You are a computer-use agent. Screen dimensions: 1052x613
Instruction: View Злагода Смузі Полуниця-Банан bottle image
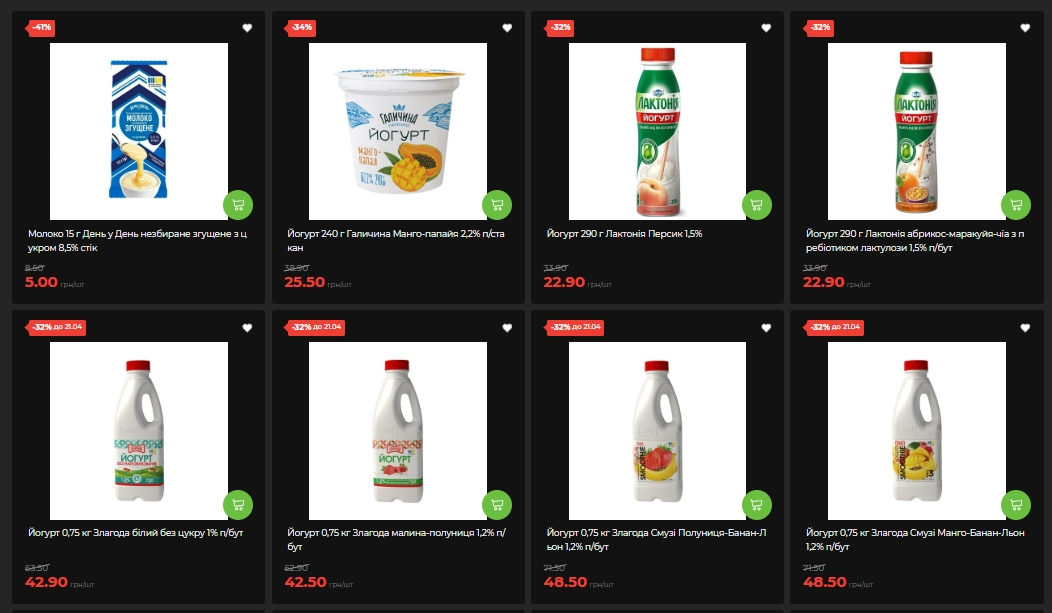tap(658, 431)
